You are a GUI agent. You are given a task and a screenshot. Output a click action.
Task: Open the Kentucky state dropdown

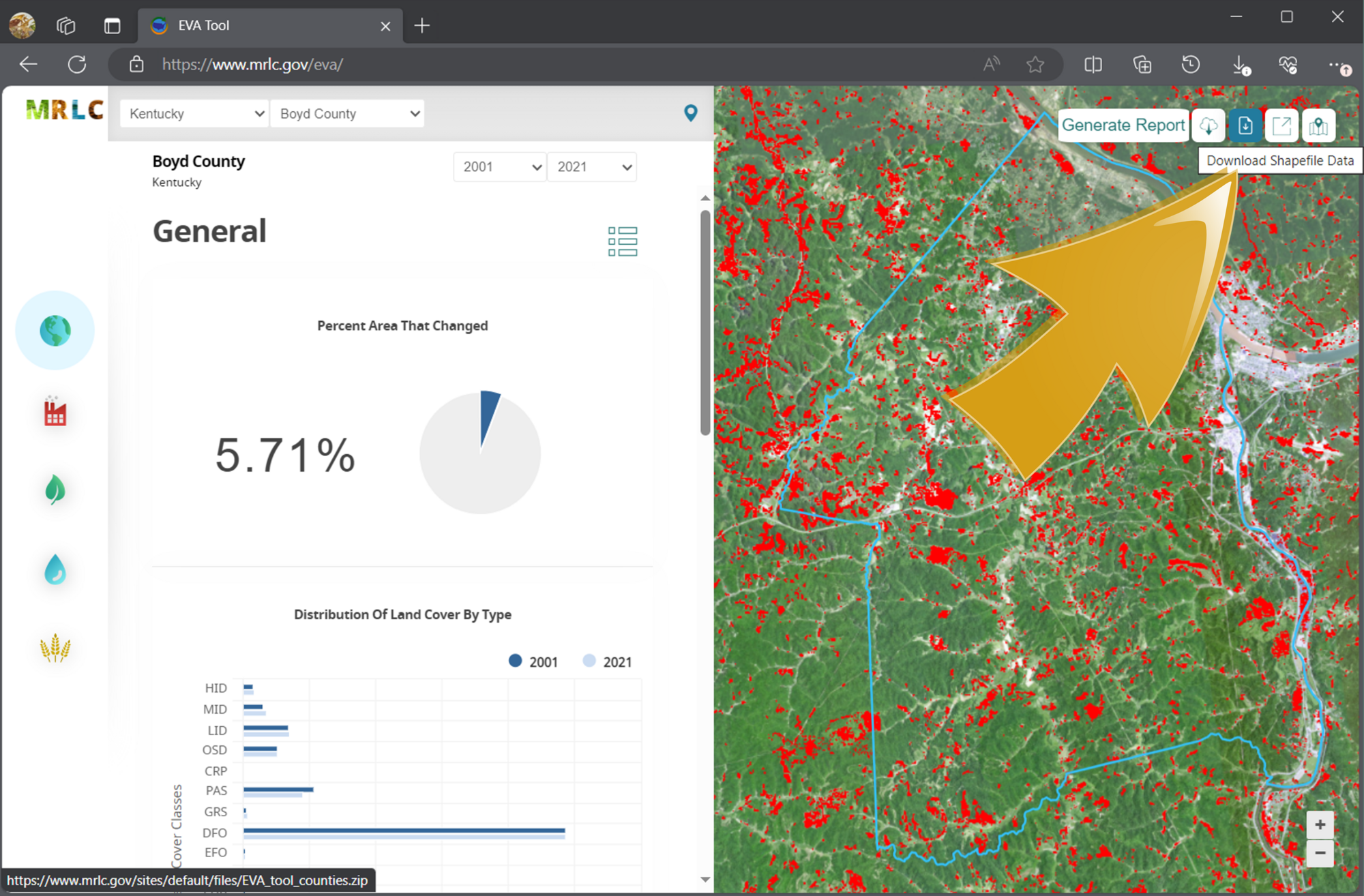(194, 113)
